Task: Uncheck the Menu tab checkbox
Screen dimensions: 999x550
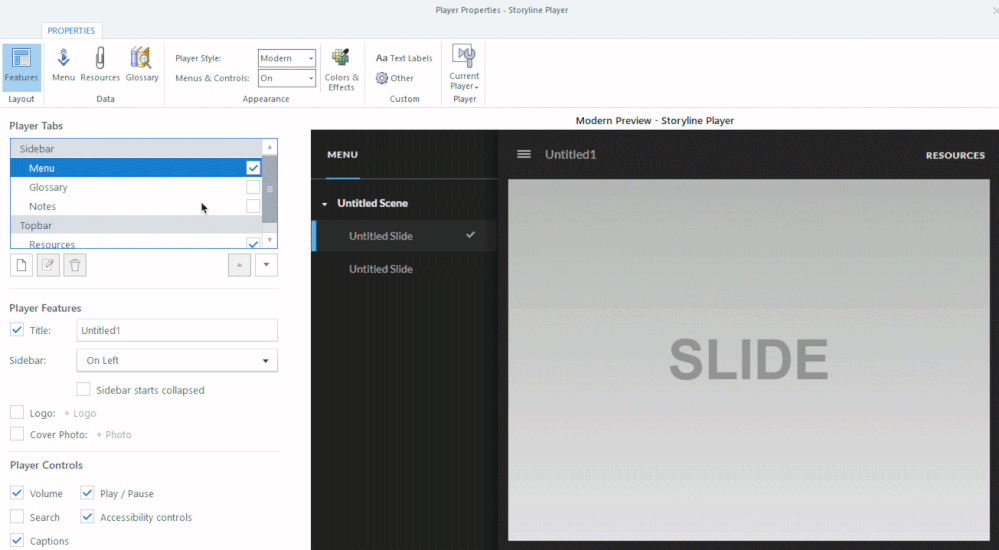Action: [253, 168]
